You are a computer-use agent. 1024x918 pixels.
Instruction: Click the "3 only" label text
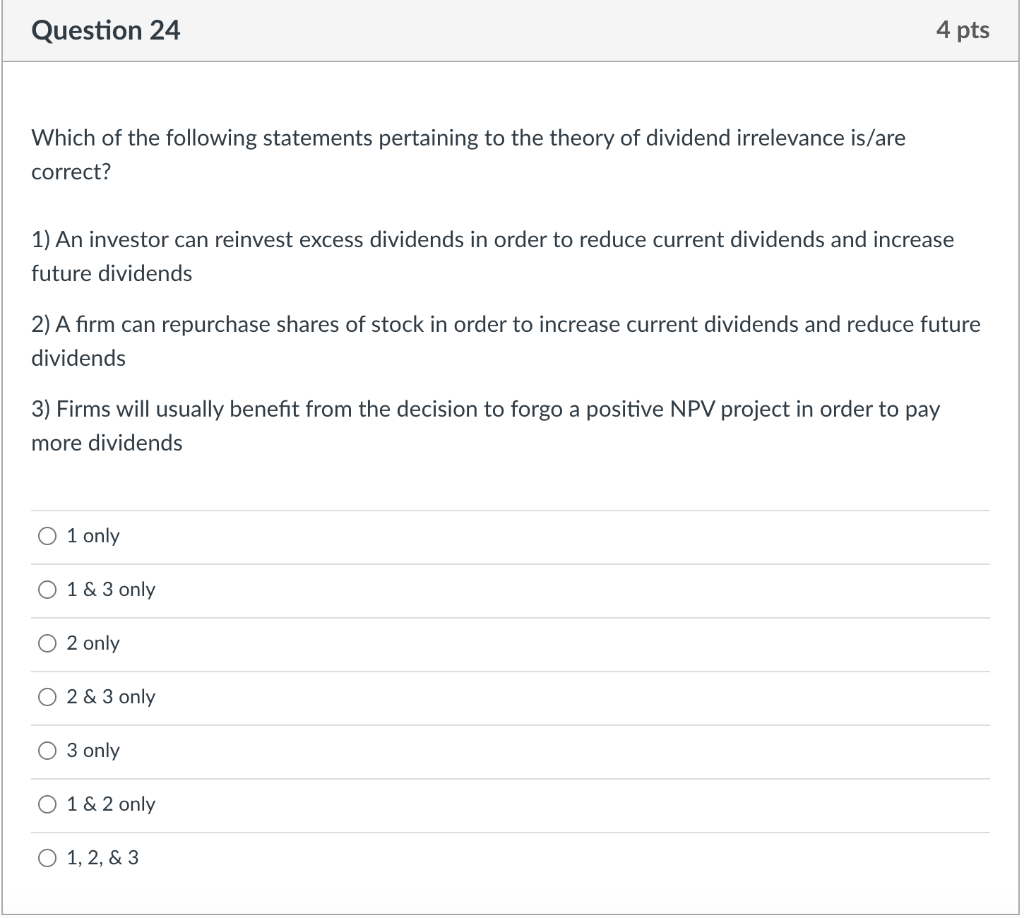point(93,750)
